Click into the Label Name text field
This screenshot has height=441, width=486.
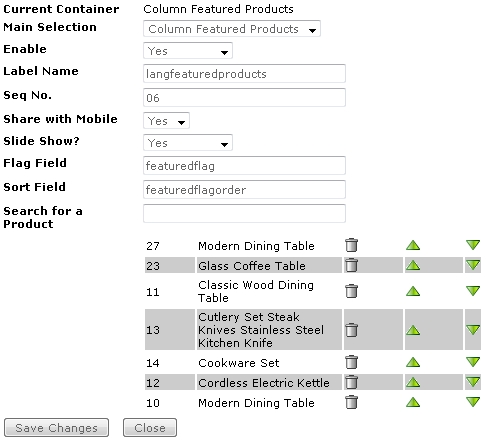click(244, 74)
